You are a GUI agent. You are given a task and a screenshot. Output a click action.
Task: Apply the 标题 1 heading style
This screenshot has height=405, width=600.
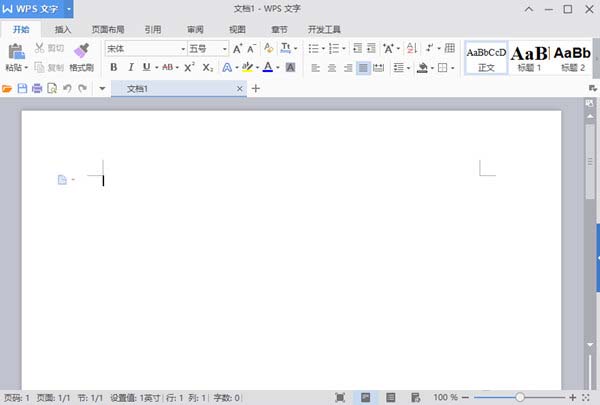click(x=529, y=56)
